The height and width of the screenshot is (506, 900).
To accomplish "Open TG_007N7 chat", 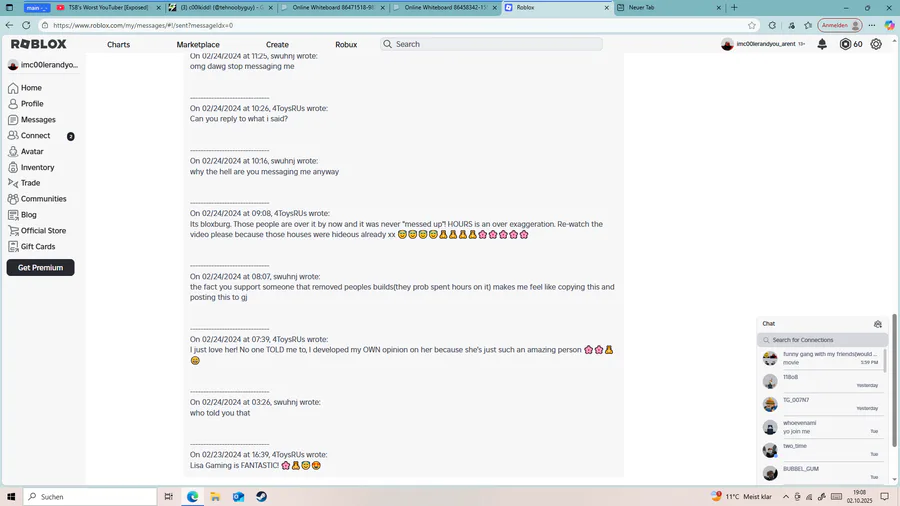I will click(821, 404).
